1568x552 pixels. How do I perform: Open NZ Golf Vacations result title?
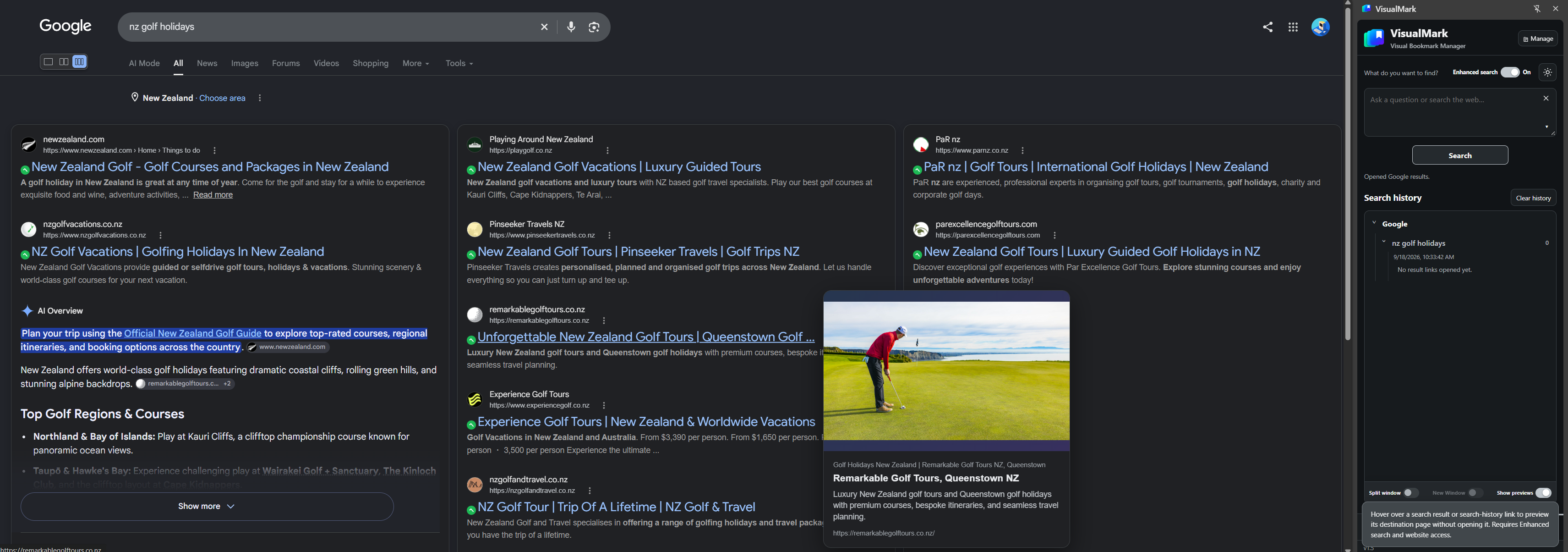(178, 252)
